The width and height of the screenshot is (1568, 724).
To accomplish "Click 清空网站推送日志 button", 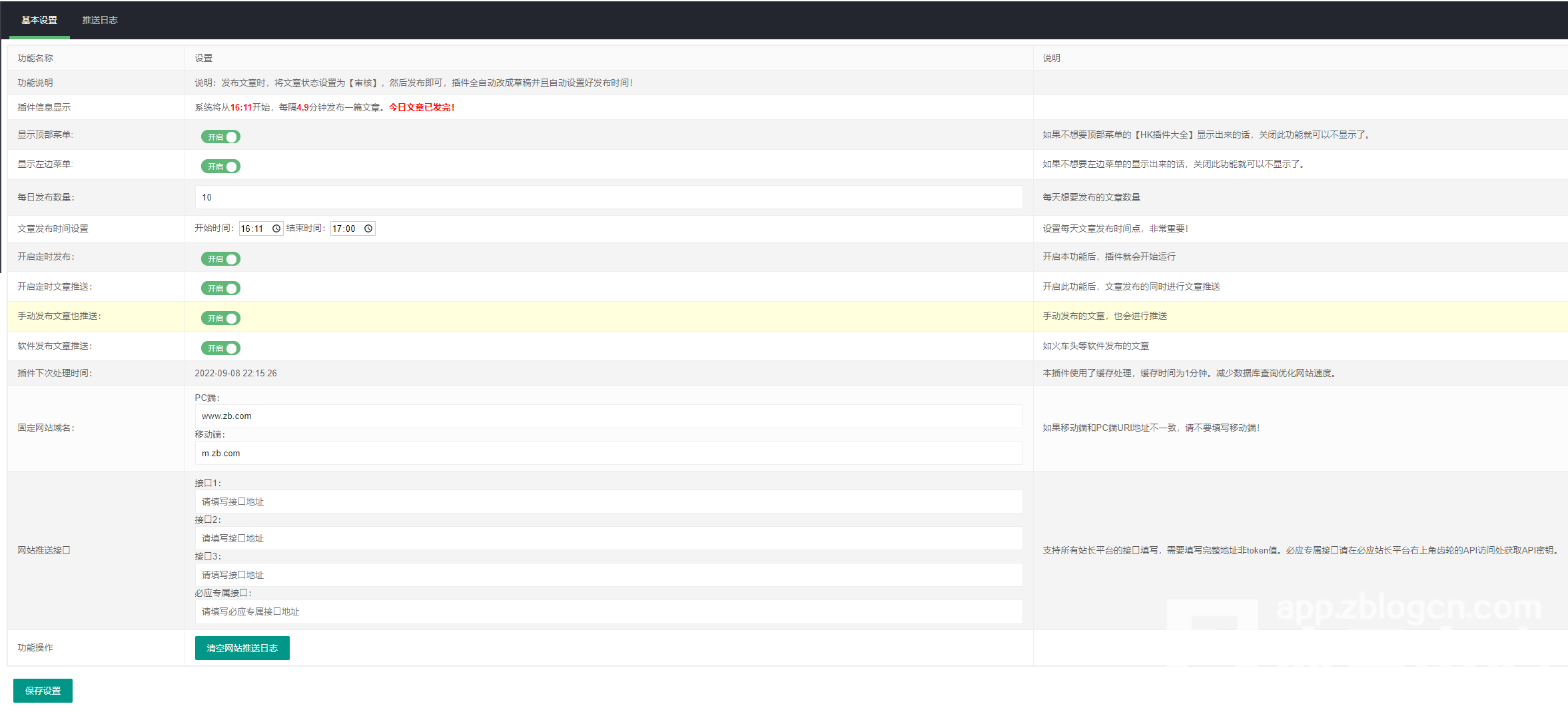I will click(x=242, y=648).
